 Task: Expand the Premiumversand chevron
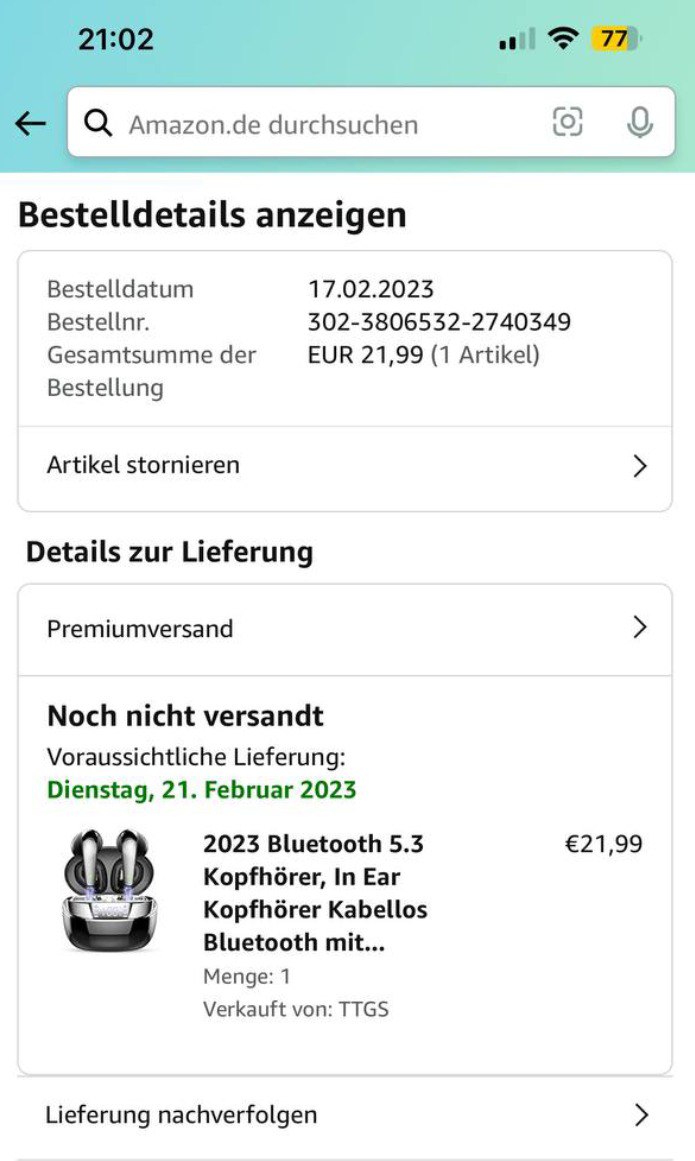click(641, 628)
